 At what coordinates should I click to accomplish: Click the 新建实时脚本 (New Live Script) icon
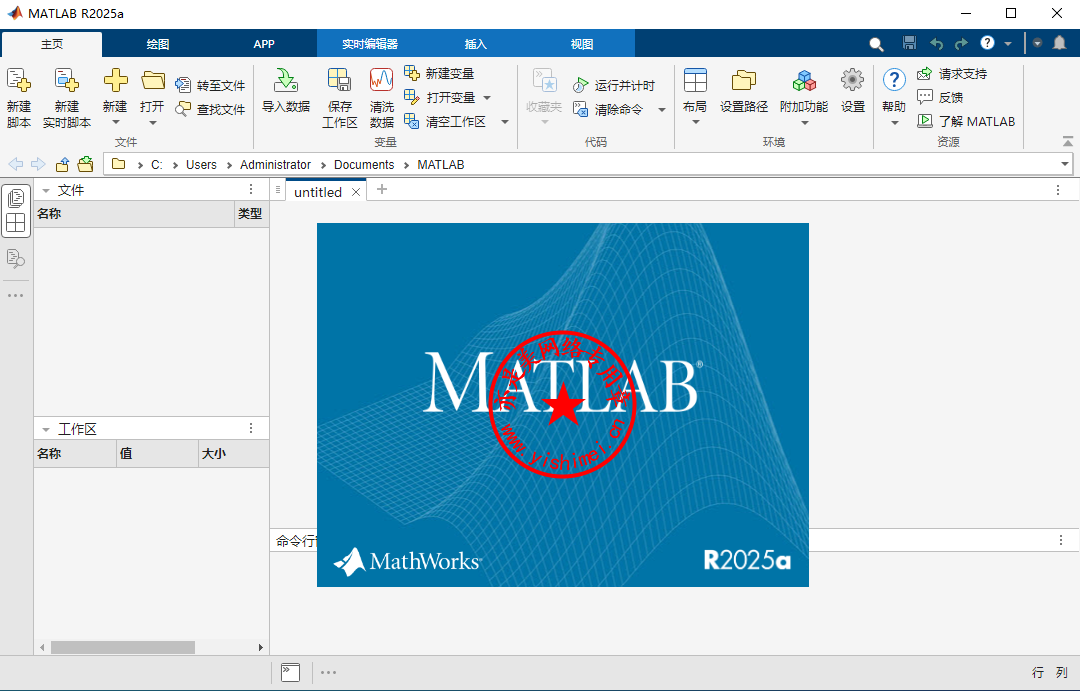click(67, 81)
